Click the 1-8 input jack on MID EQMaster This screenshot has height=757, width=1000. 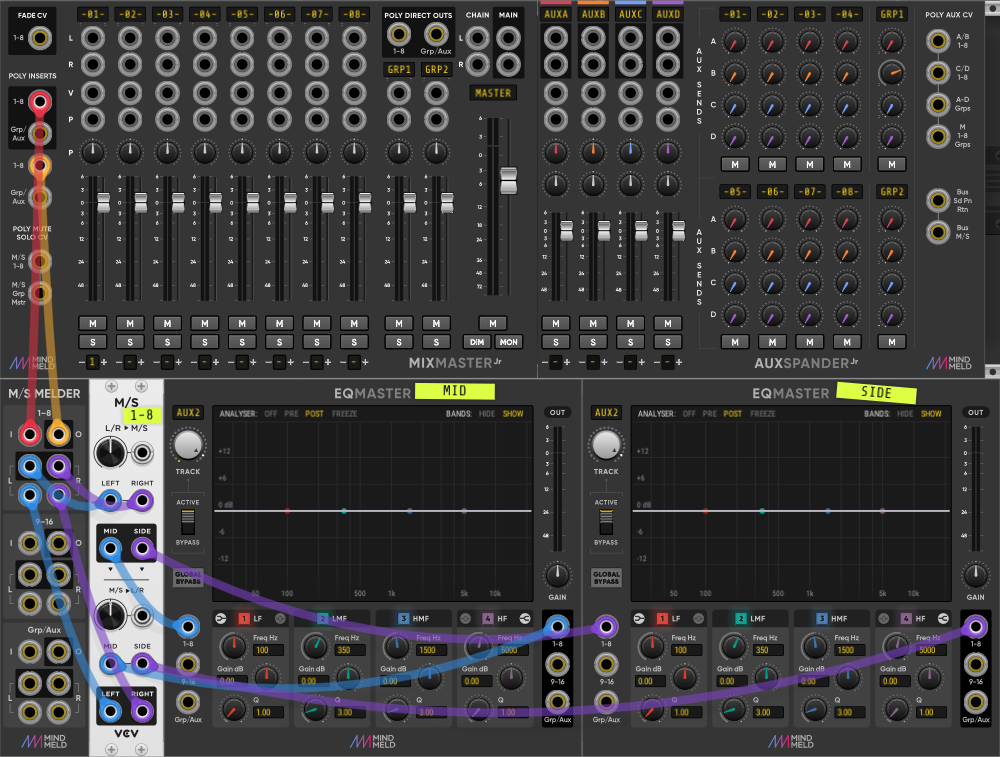pos(188,626)
